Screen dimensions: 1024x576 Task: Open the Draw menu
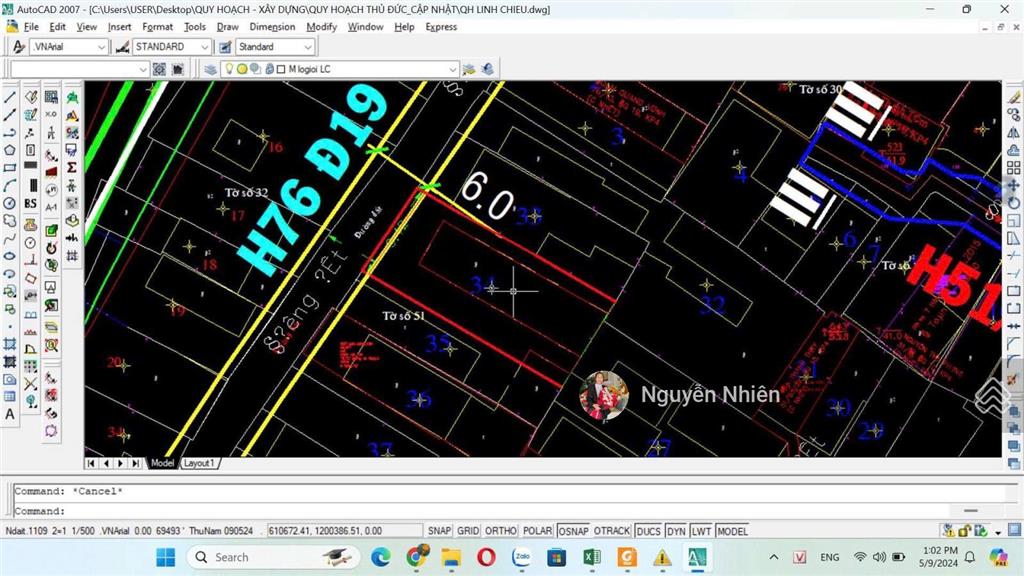(227, 27)
